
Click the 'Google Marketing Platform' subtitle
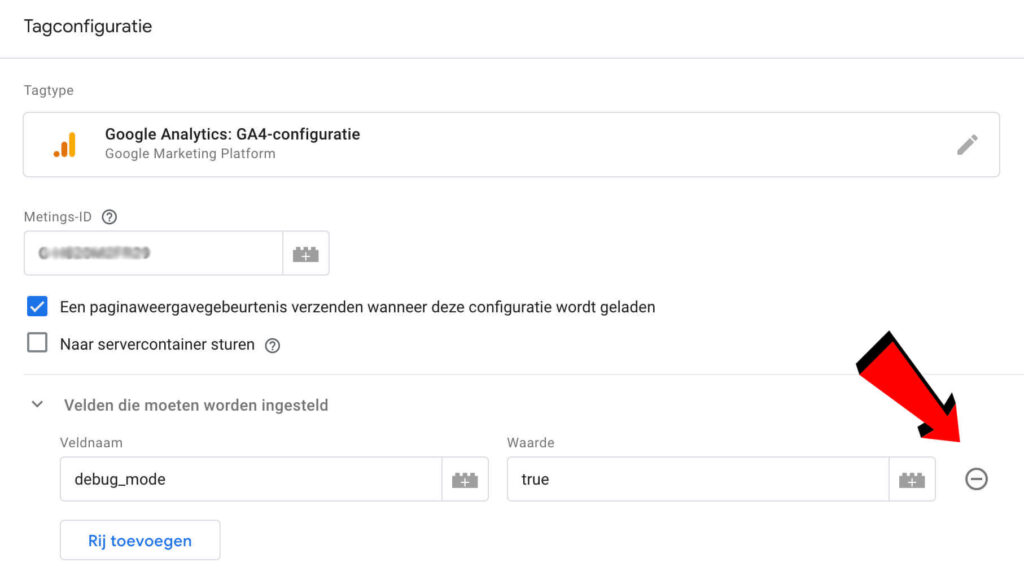[190, 154]
